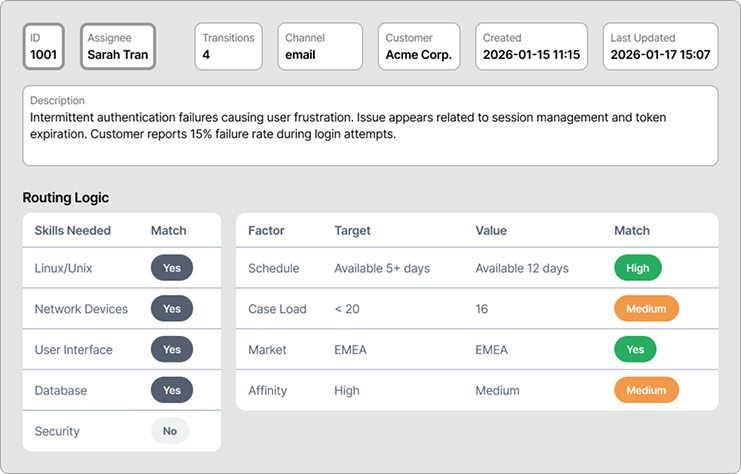Click the ID 1001 field
The width and height of the screenshot is (741, 474).
click(43, 46)
